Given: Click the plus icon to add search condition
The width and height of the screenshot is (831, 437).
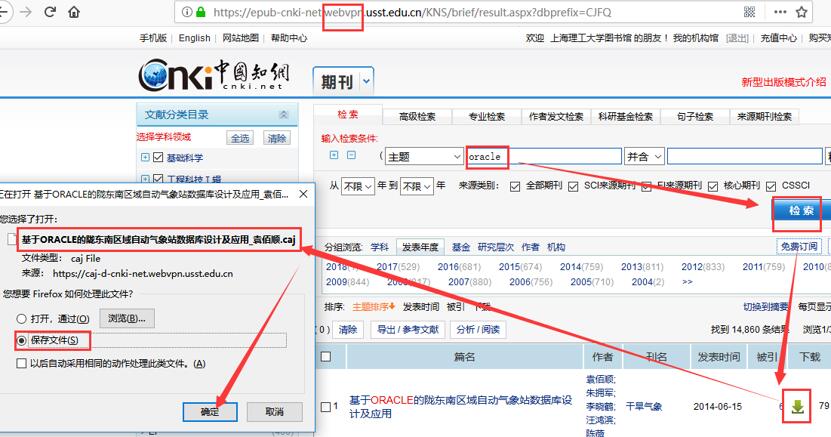Looking at the screenshot, I should 334,155.
